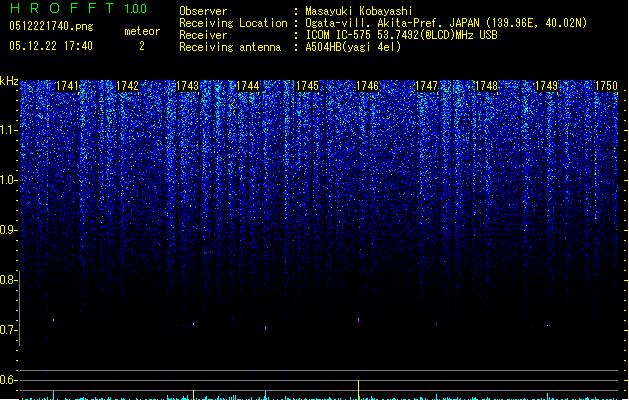Click the 1749 time marker
629x400 pixels.
tap(546, 86)
